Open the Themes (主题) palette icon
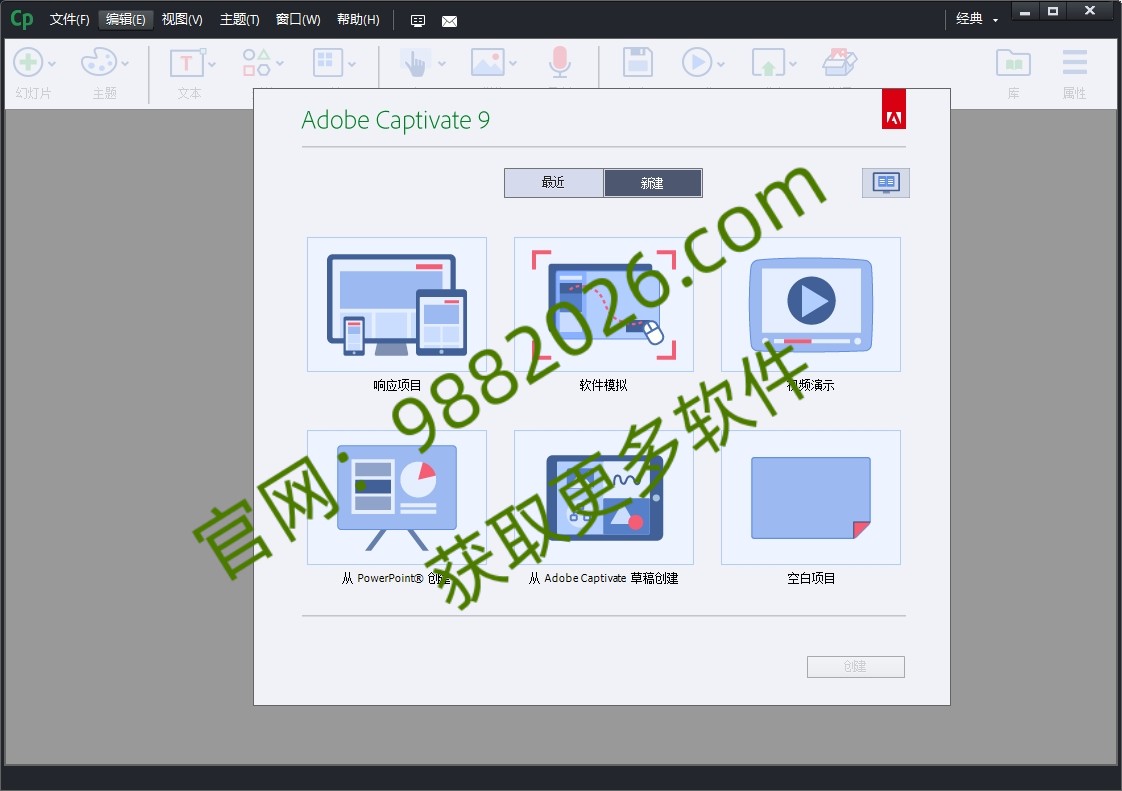The height and width of the screenshot is (791, 1122). (98, 62)
